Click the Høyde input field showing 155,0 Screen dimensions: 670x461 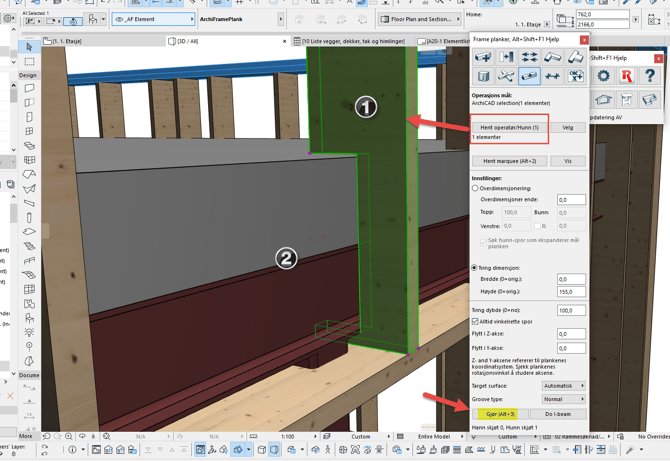571,292
